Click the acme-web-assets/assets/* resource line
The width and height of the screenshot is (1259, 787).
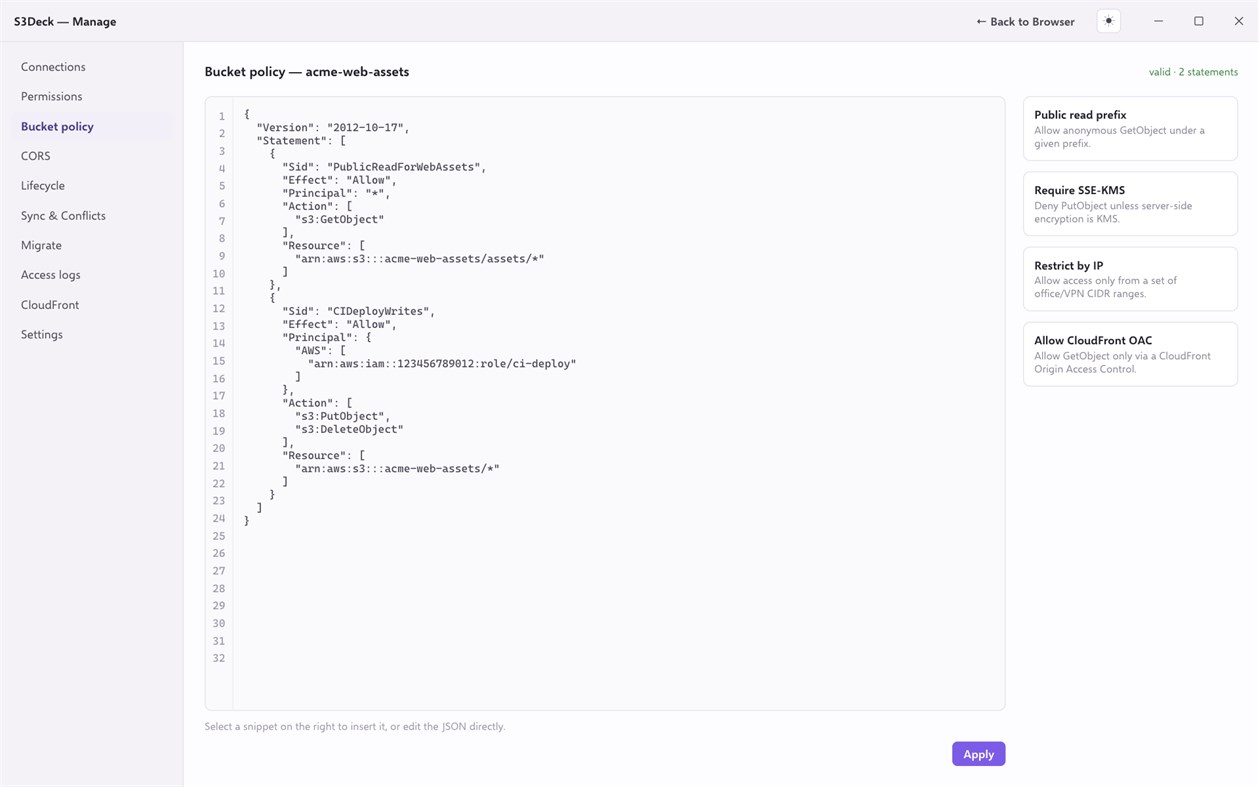[419, 259]
